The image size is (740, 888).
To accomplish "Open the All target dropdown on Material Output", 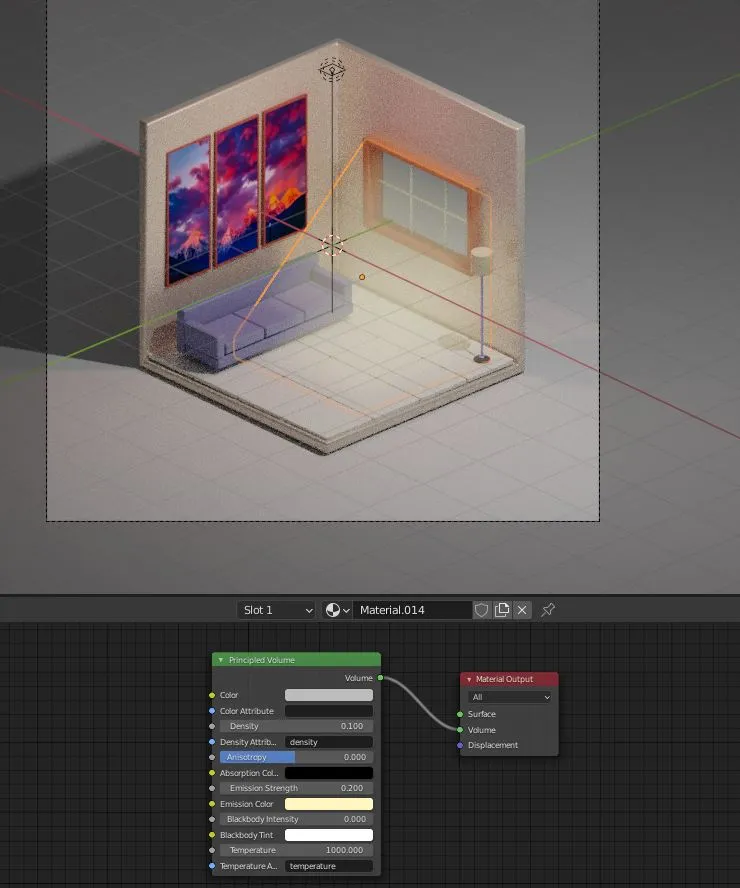I will (x=510, y=697).
